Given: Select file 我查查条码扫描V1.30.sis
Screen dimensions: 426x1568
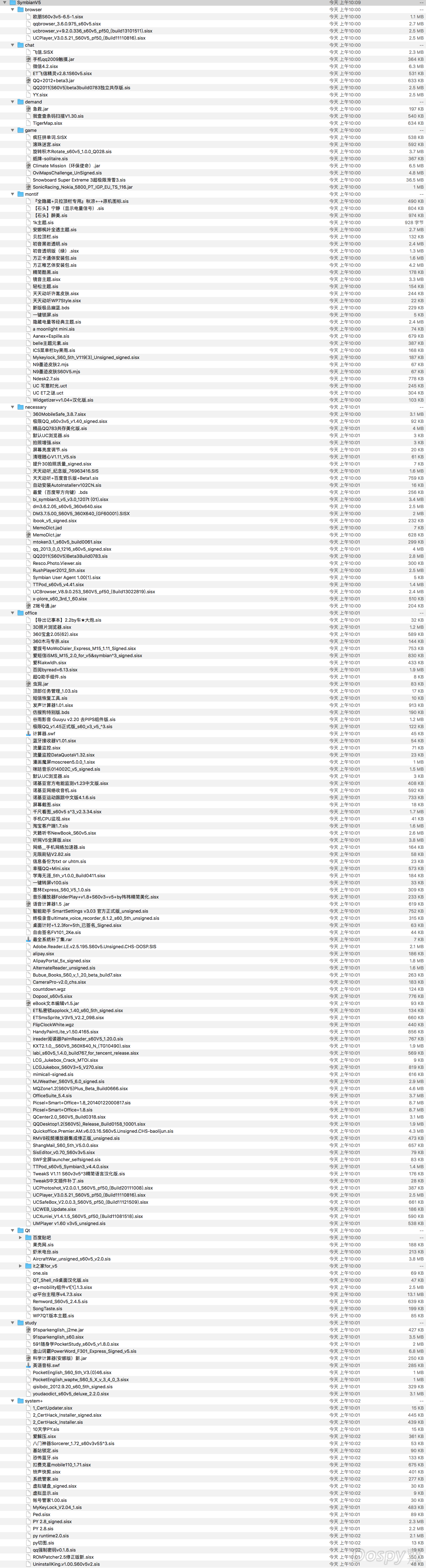Looking at the screenshot, I should [x=58, y=116].
